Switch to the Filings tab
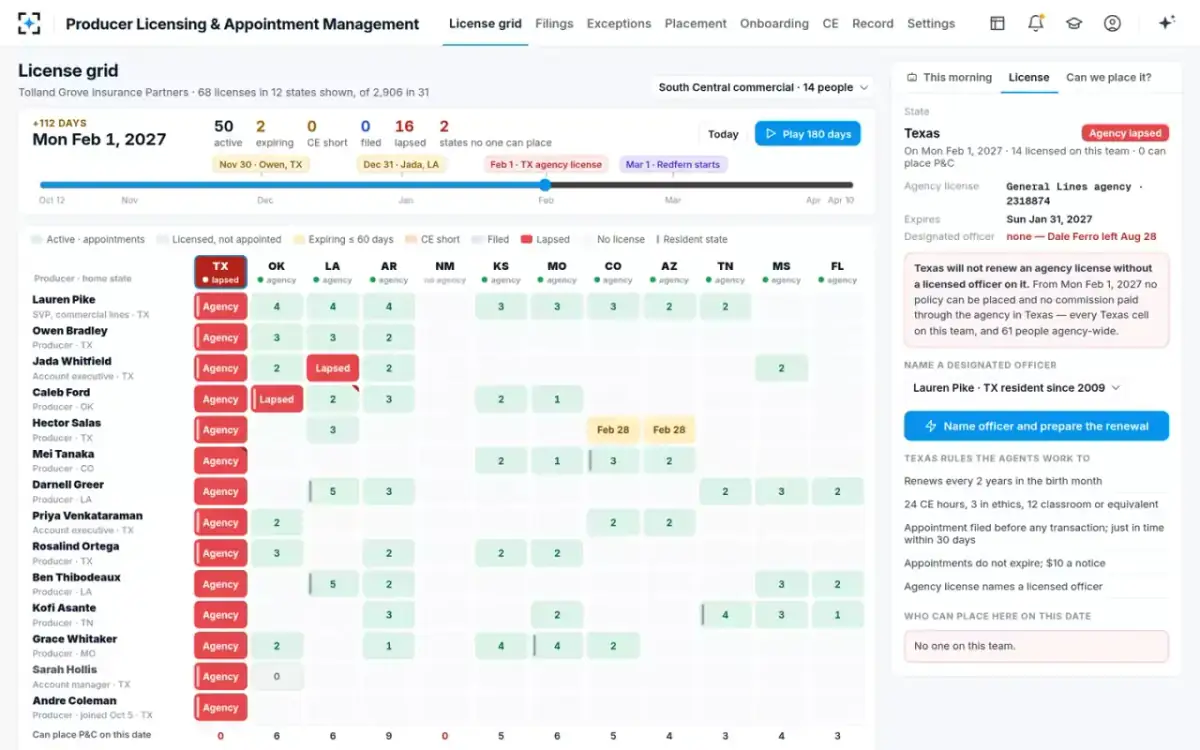Image resolution: width=1200 pixels, height=750 pixels. [x=554, y=23]
